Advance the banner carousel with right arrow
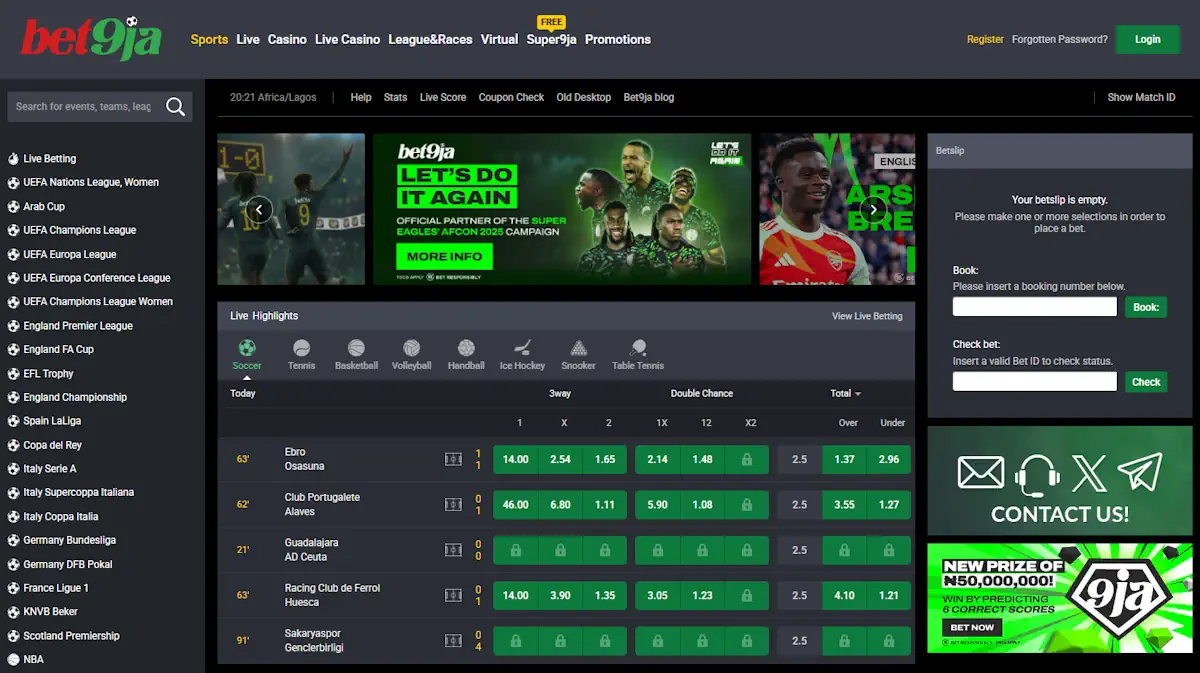 873,209
